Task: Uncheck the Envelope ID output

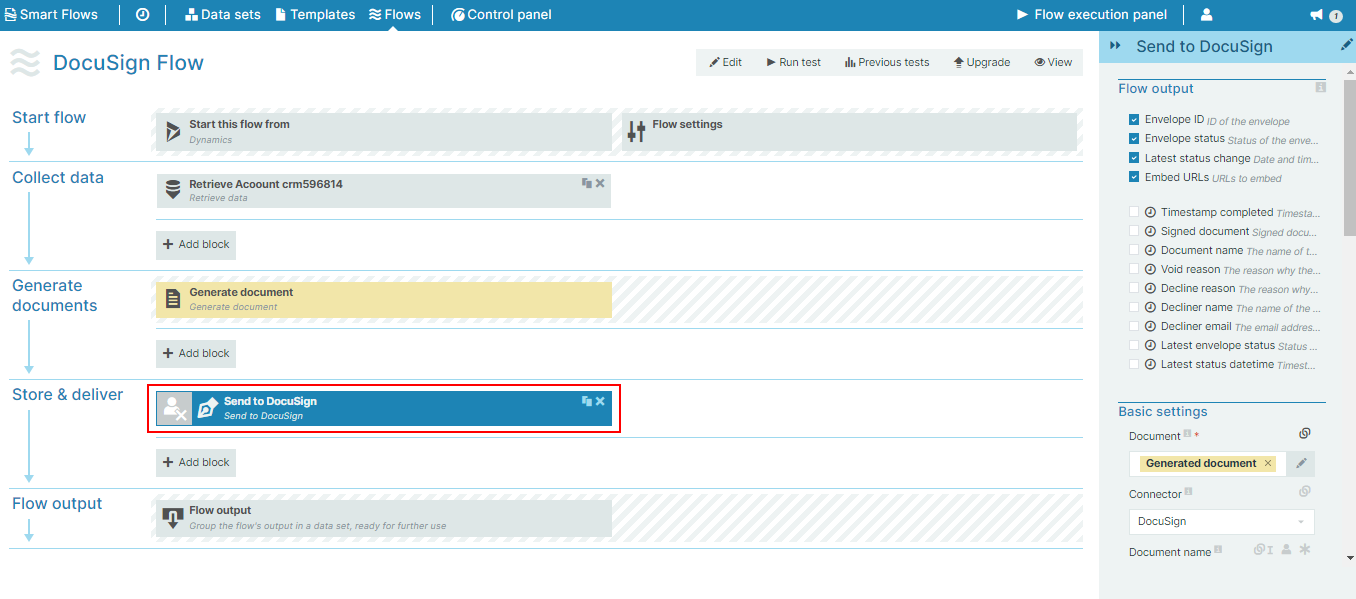Action: (x=1134, y=119)
